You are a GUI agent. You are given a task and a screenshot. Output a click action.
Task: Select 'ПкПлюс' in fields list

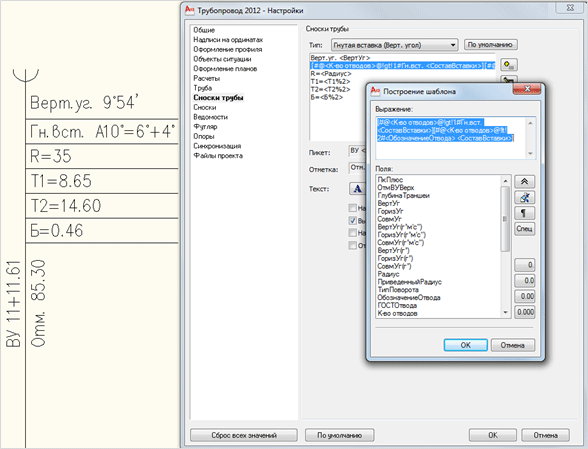[x=390, y=180]
